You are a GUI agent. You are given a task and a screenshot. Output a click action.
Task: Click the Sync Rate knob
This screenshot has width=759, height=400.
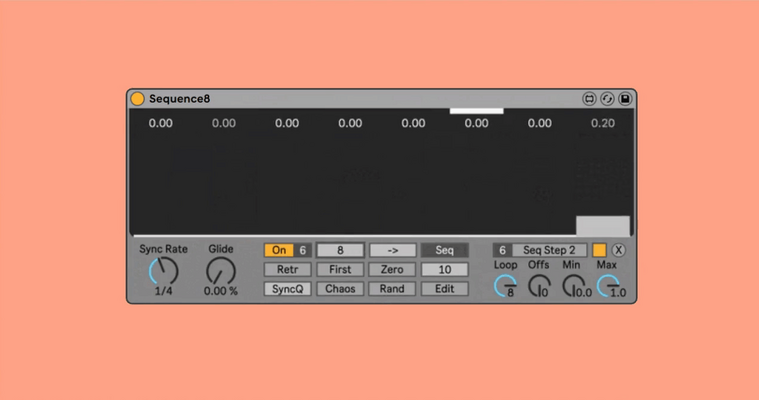[164, 272]
